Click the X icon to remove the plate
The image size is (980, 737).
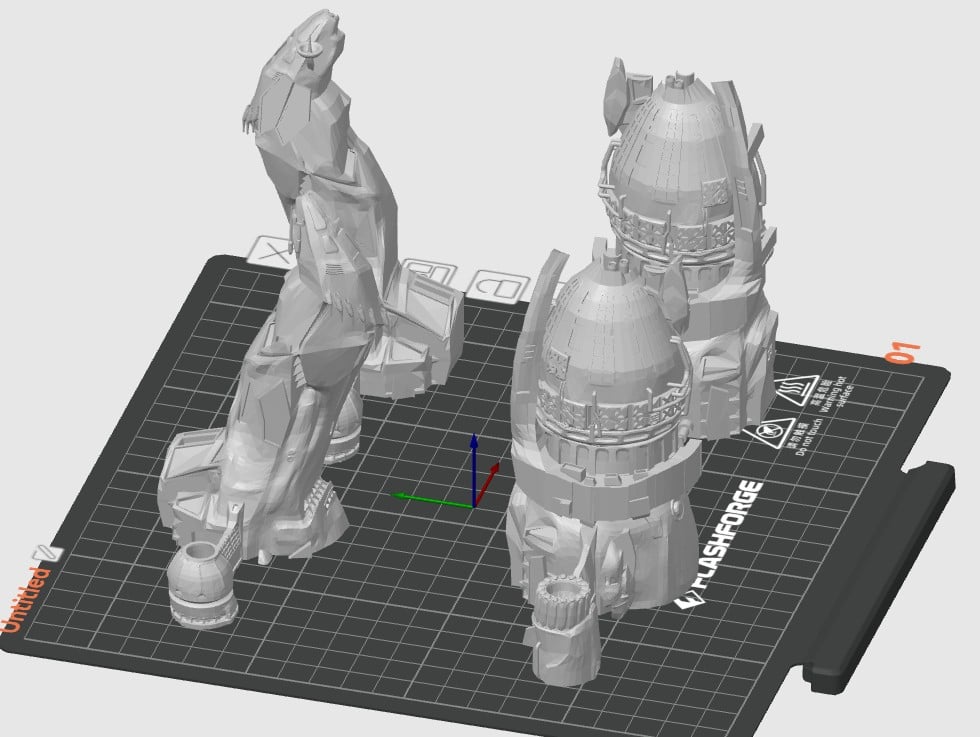pyautogui.click(x=270, y=251)
